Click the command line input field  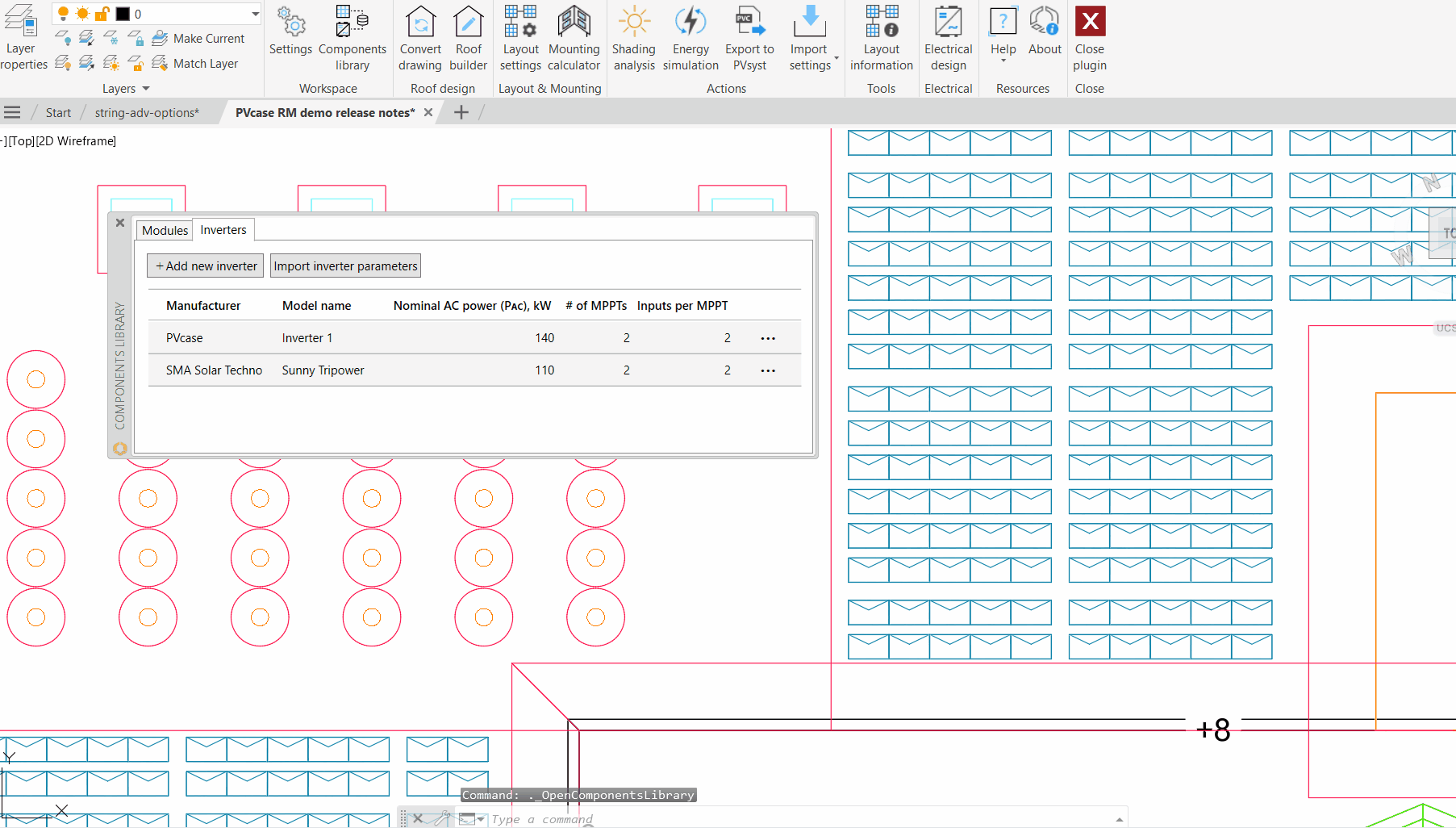(799, 819)
